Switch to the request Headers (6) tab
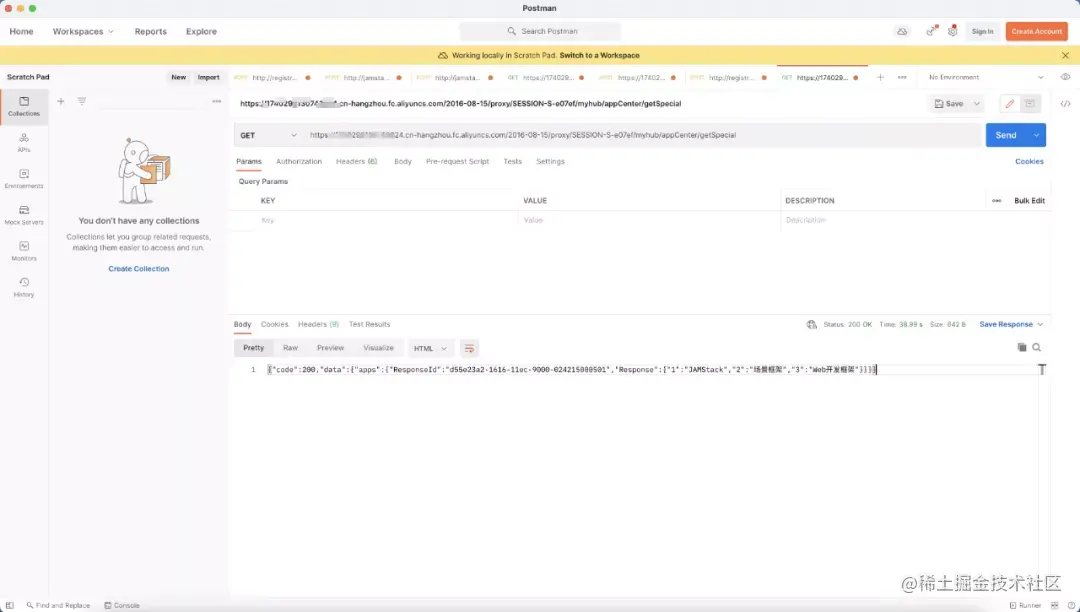 click(x=357, y=162)
